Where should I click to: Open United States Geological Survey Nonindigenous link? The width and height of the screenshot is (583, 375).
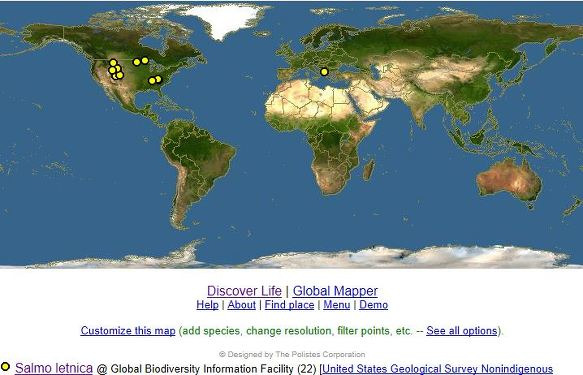click(437, 369)
